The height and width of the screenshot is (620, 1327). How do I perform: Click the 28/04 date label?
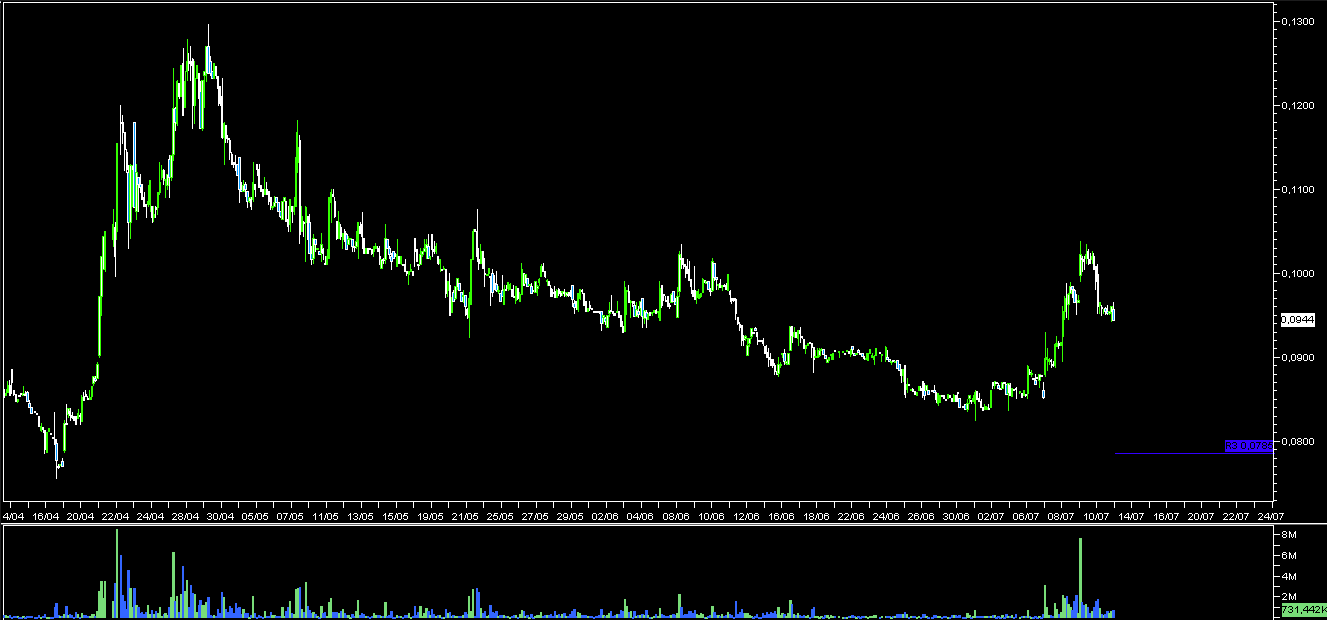(185, 517)
